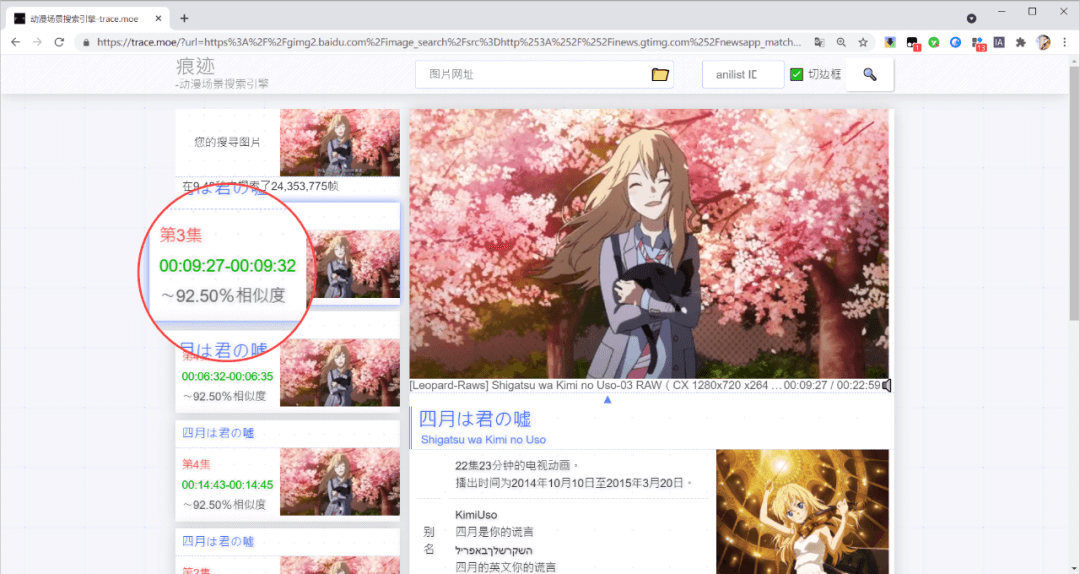Open a new tab with the plus icon

184,19
